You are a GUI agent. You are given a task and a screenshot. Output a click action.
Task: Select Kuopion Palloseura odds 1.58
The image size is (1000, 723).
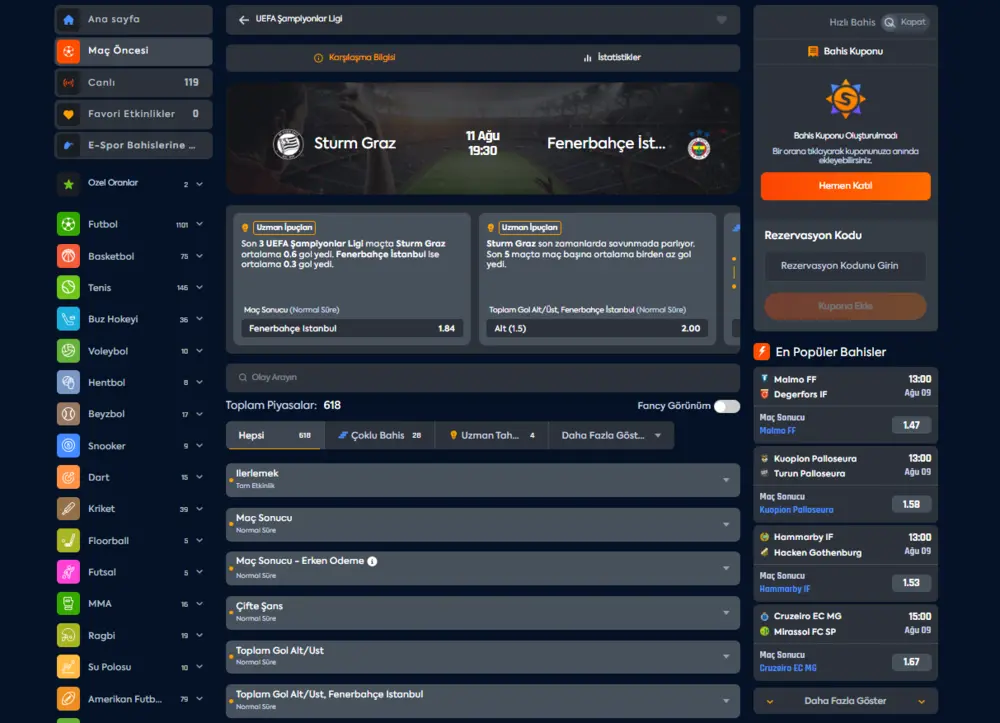[911, 504]
